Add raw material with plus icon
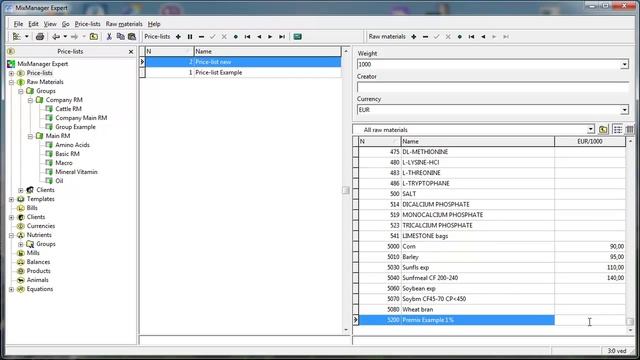The image size is (640, 360). (x=413, y=37)
